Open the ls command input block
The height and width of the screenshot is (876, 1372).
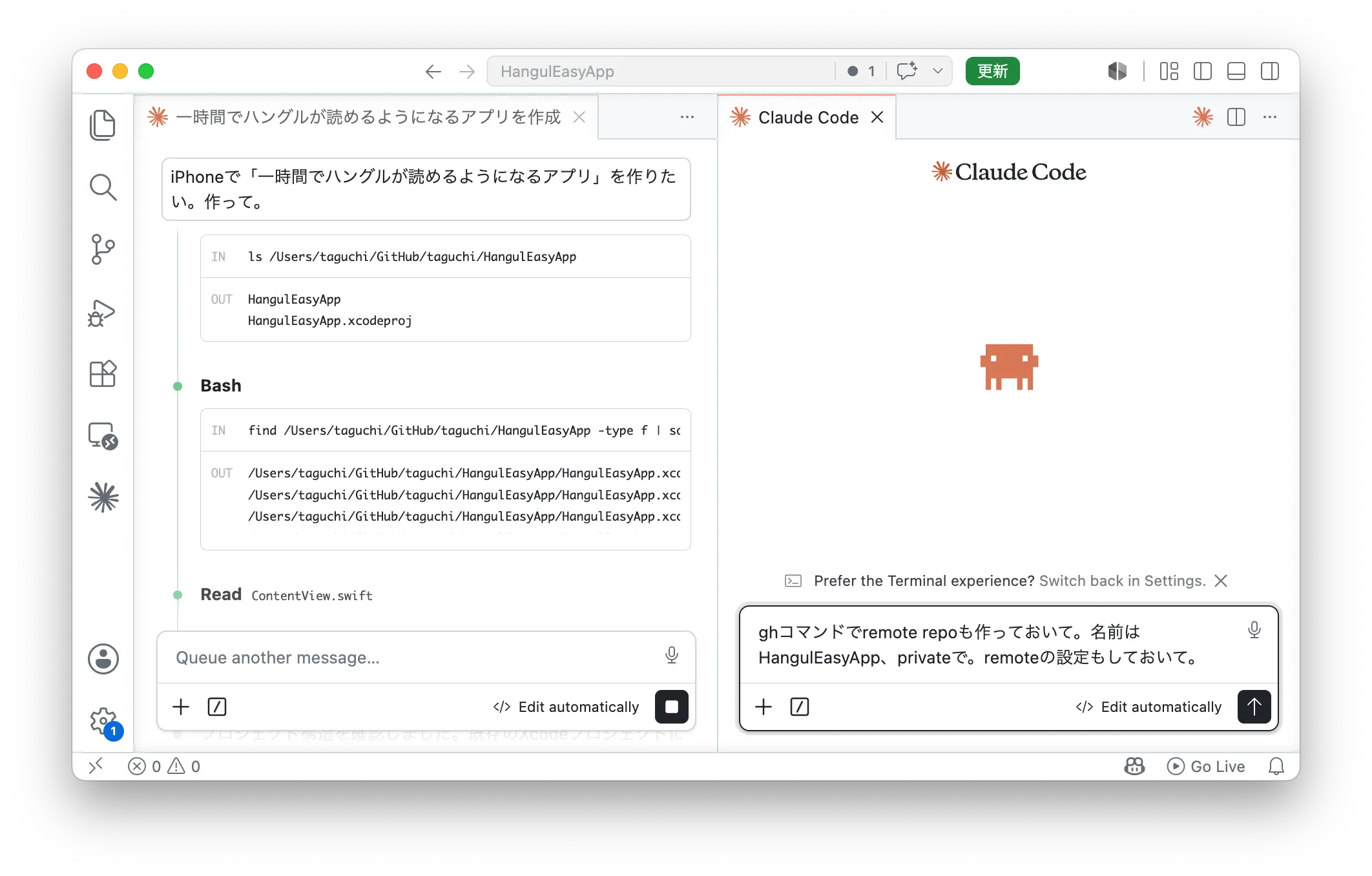click(446, 256)
